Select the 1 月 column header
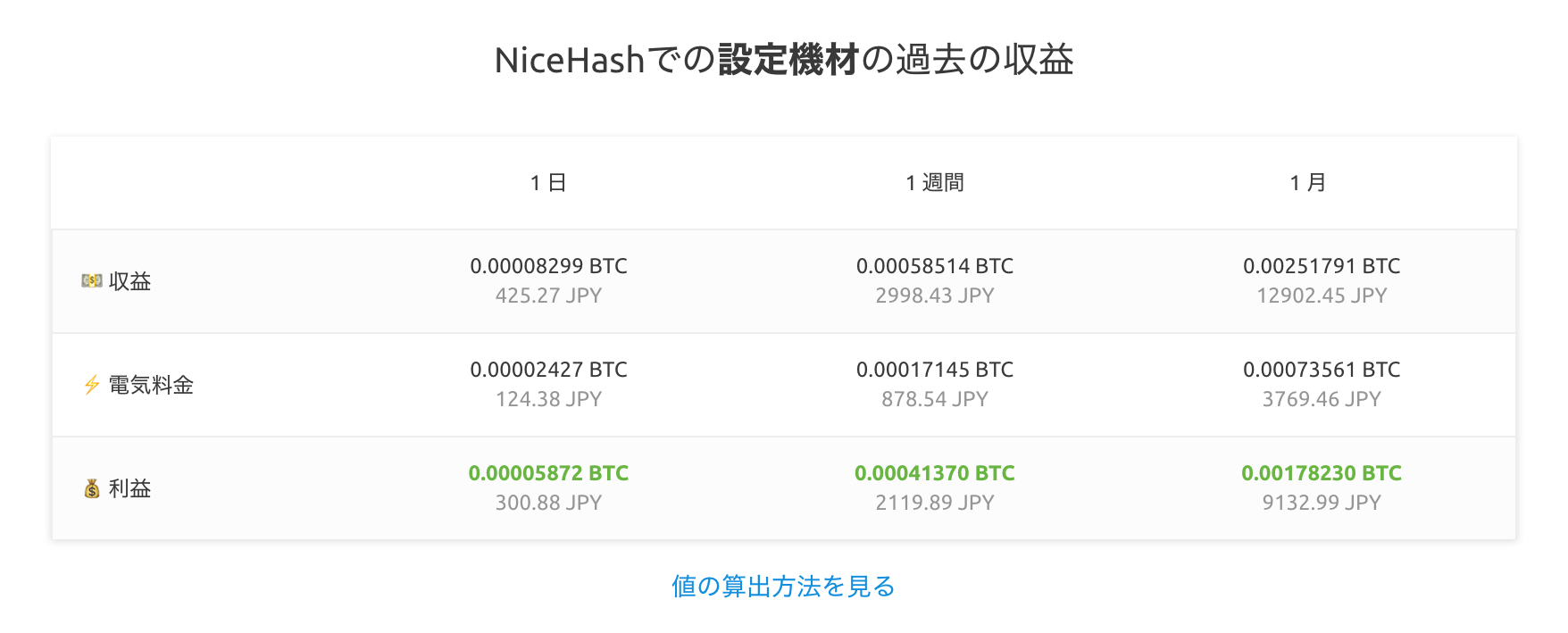The height and width of the screenshot is (633, 1568). 1307,183
